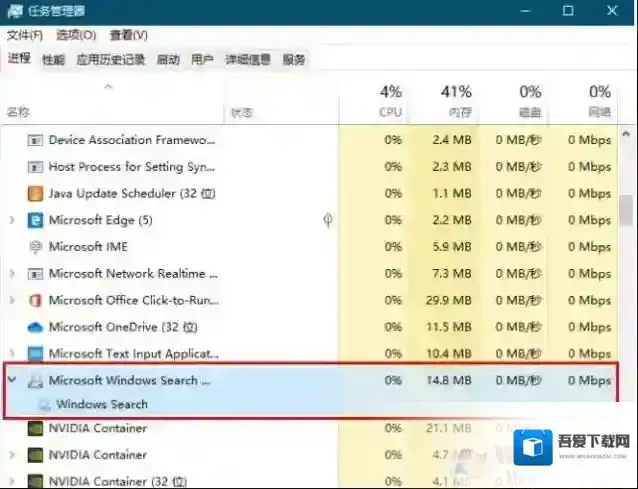This screenshot has width=638, height=489.
Task: Click the Microsoft OneDrive cloud icon
Action: click(35, 327)
